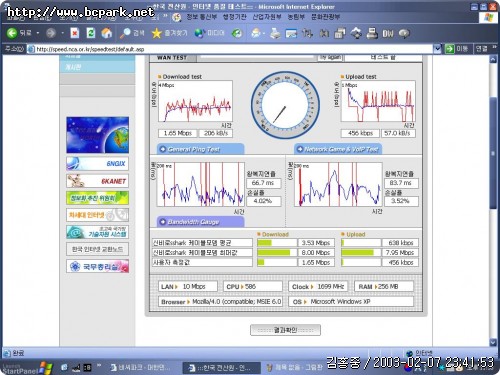
Task: Click the 206 kB/s download rate value
Action: point(216,133)
